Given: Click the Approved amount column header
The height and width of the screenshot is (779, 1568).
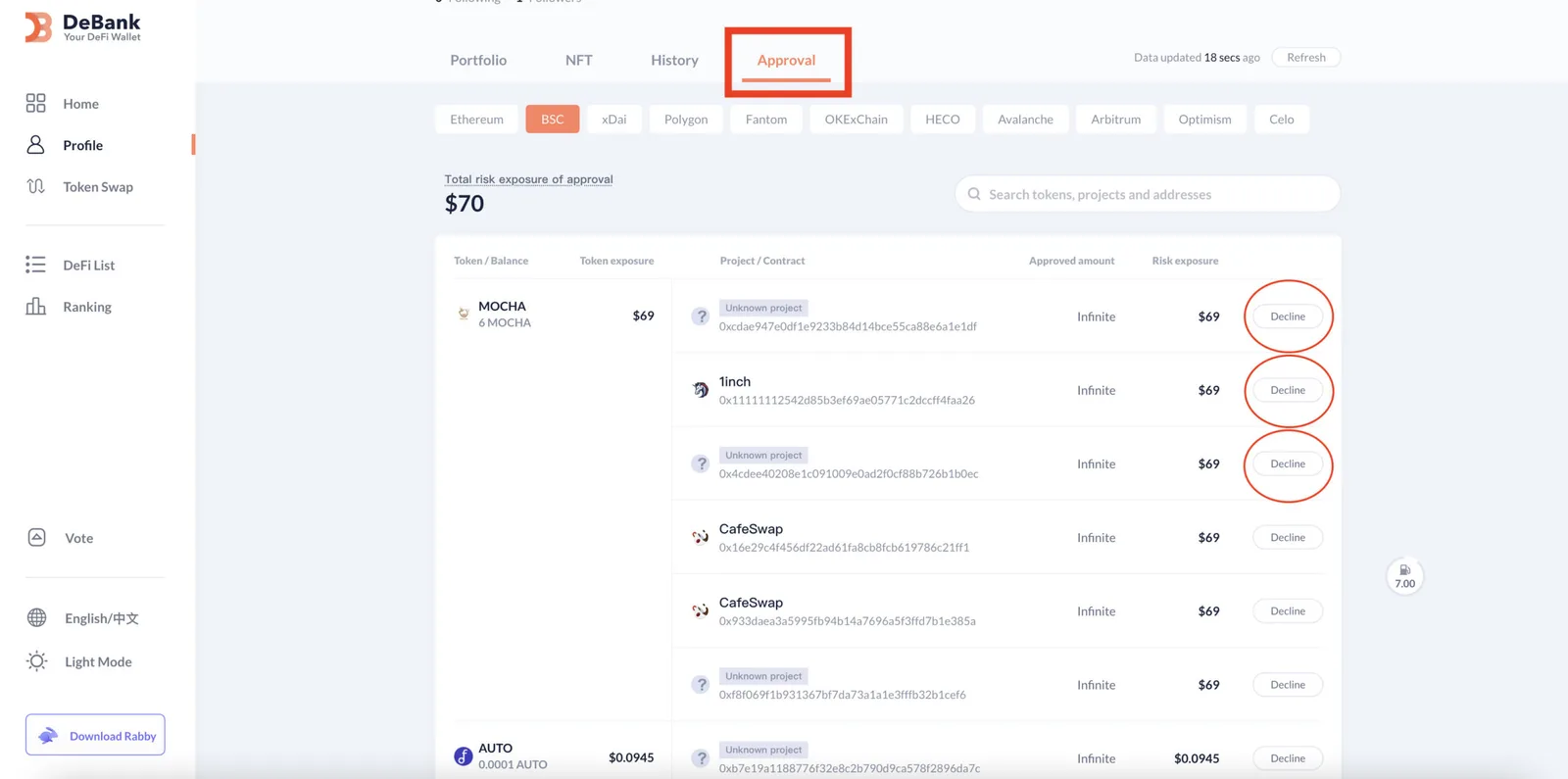Looking at the screenshot, I should pyautogui.click(x=1071, y=261).
